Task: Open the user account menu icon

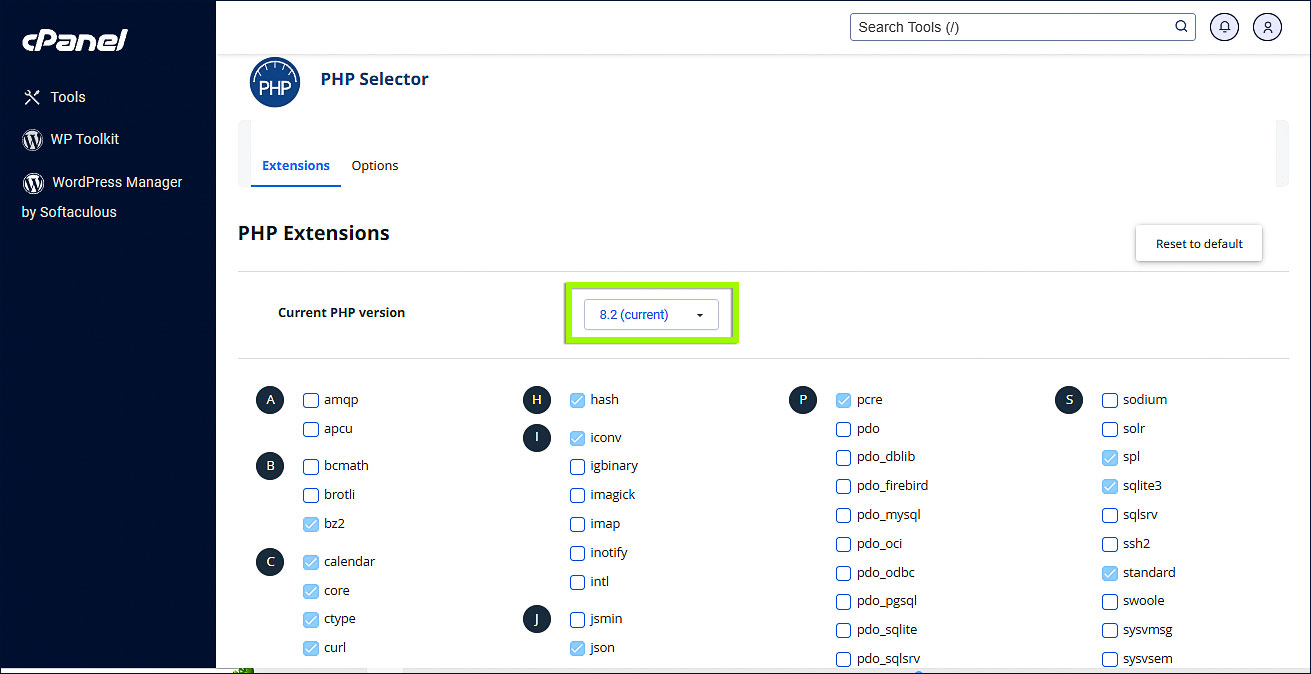Action: pos(1267,27)
